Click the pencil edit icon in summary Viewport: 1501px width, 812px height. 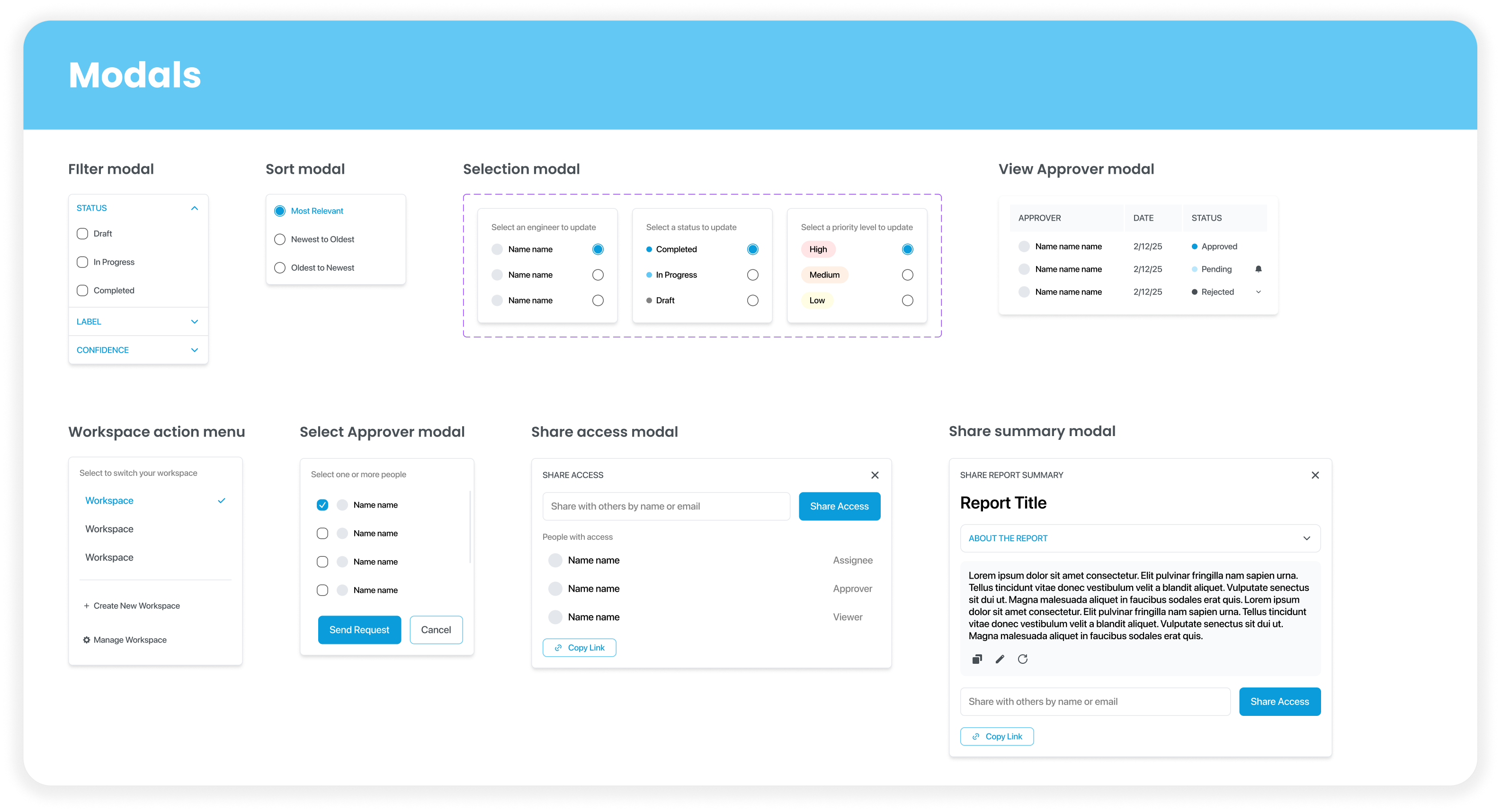(x=1000, y=659)
